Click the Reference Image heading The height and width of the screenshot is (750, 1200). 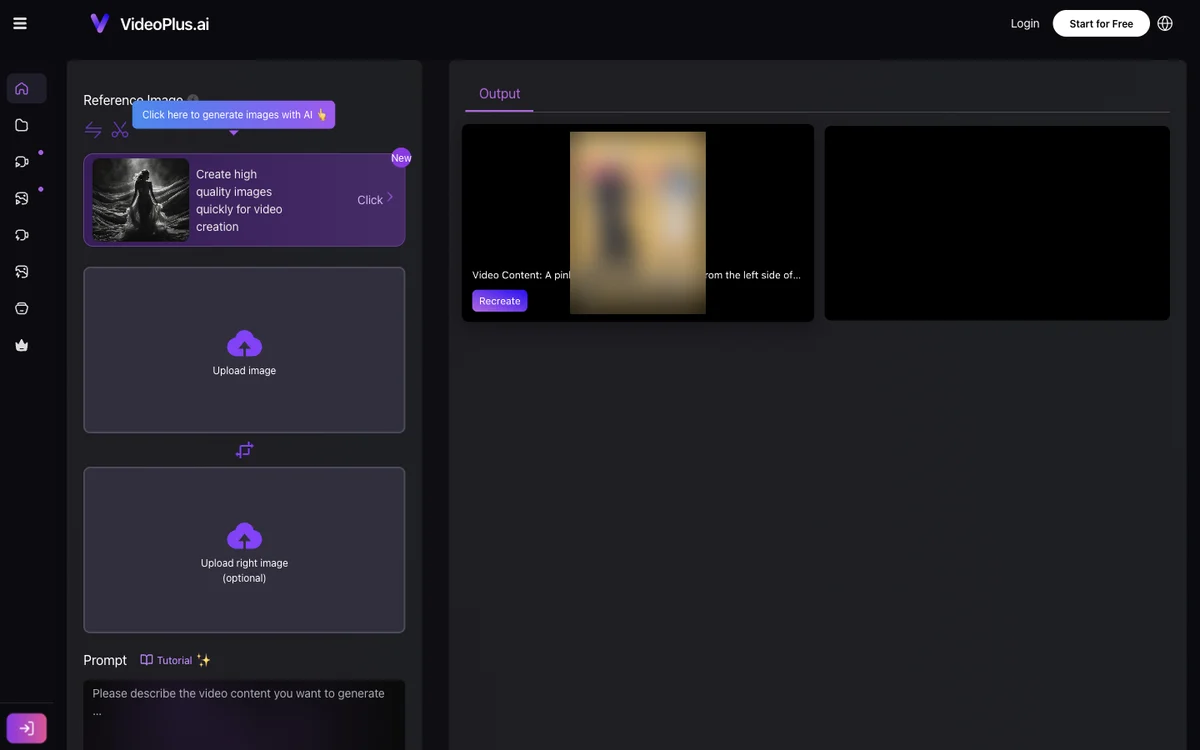pos(133,100)
